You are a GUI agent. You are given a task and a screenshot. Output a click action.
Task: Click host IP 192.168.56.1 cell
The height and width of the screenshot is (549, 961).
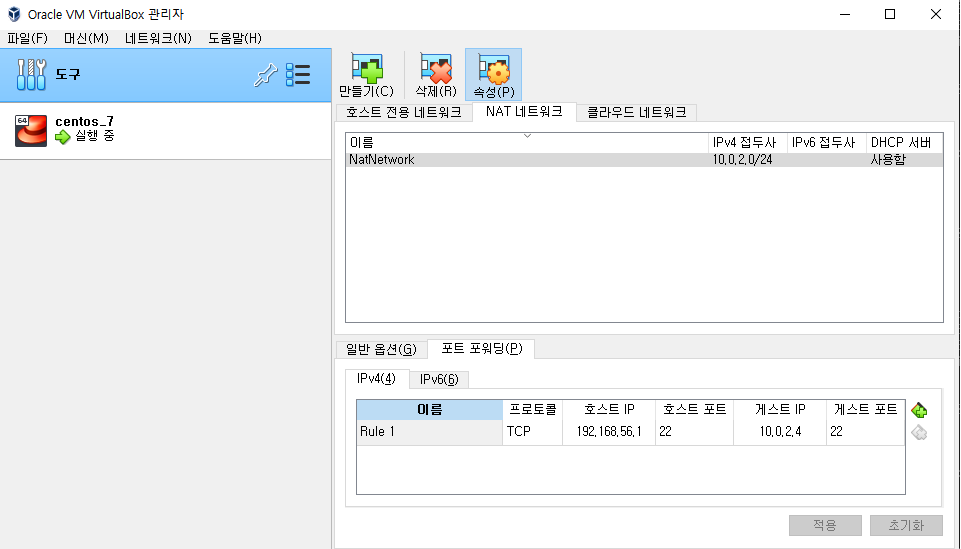pyautogui.click(x=609, y=432)
